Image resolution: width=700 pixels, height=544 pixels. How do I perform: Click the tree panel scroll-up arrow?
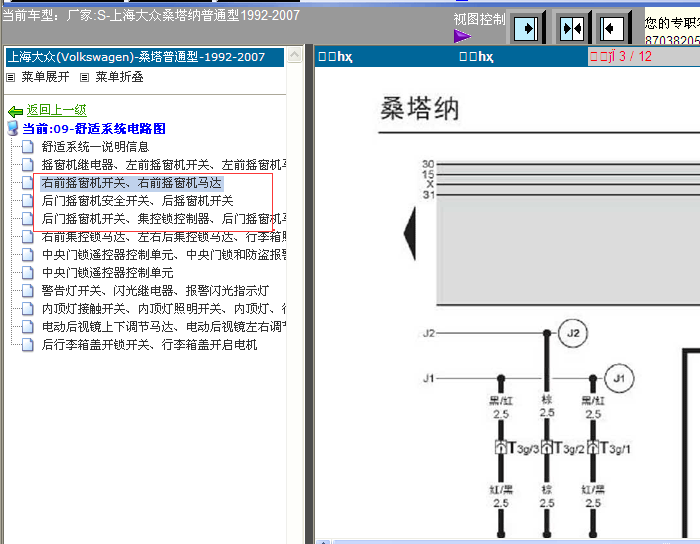coord(295,55)
